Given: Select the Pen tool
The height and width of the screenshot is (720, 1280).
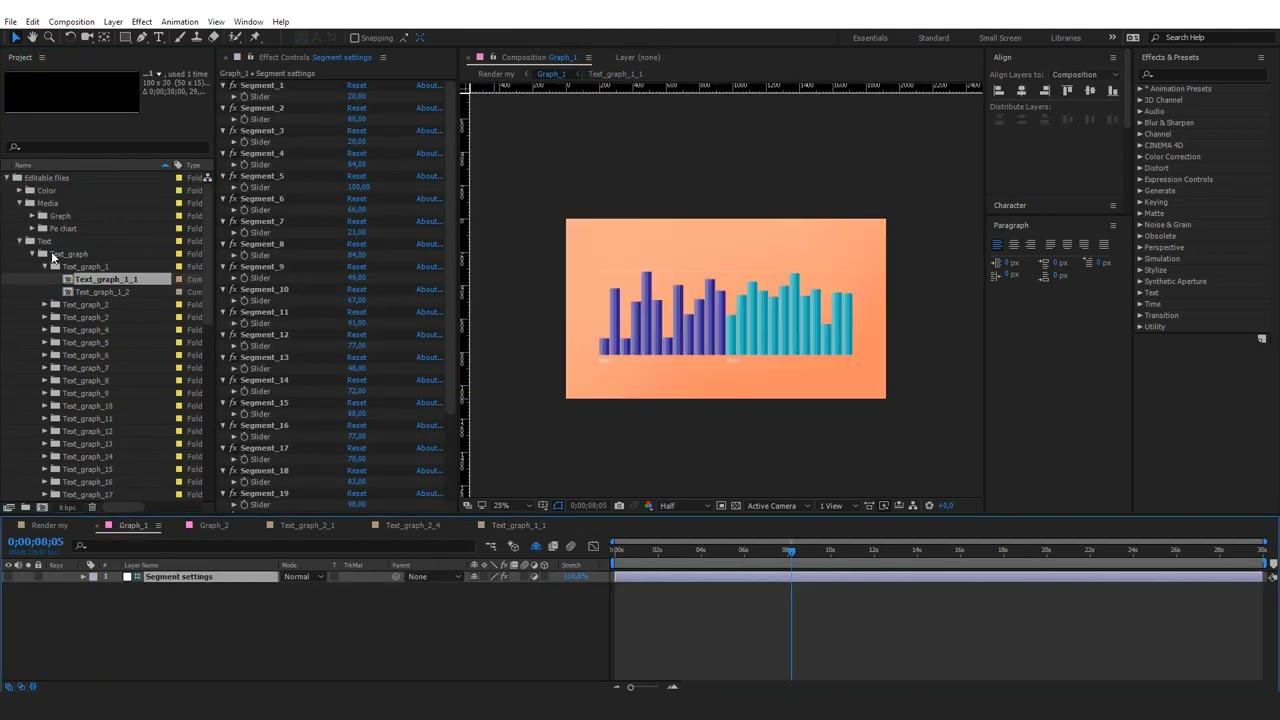Looking at the screenshot, I should pos(142,37).
